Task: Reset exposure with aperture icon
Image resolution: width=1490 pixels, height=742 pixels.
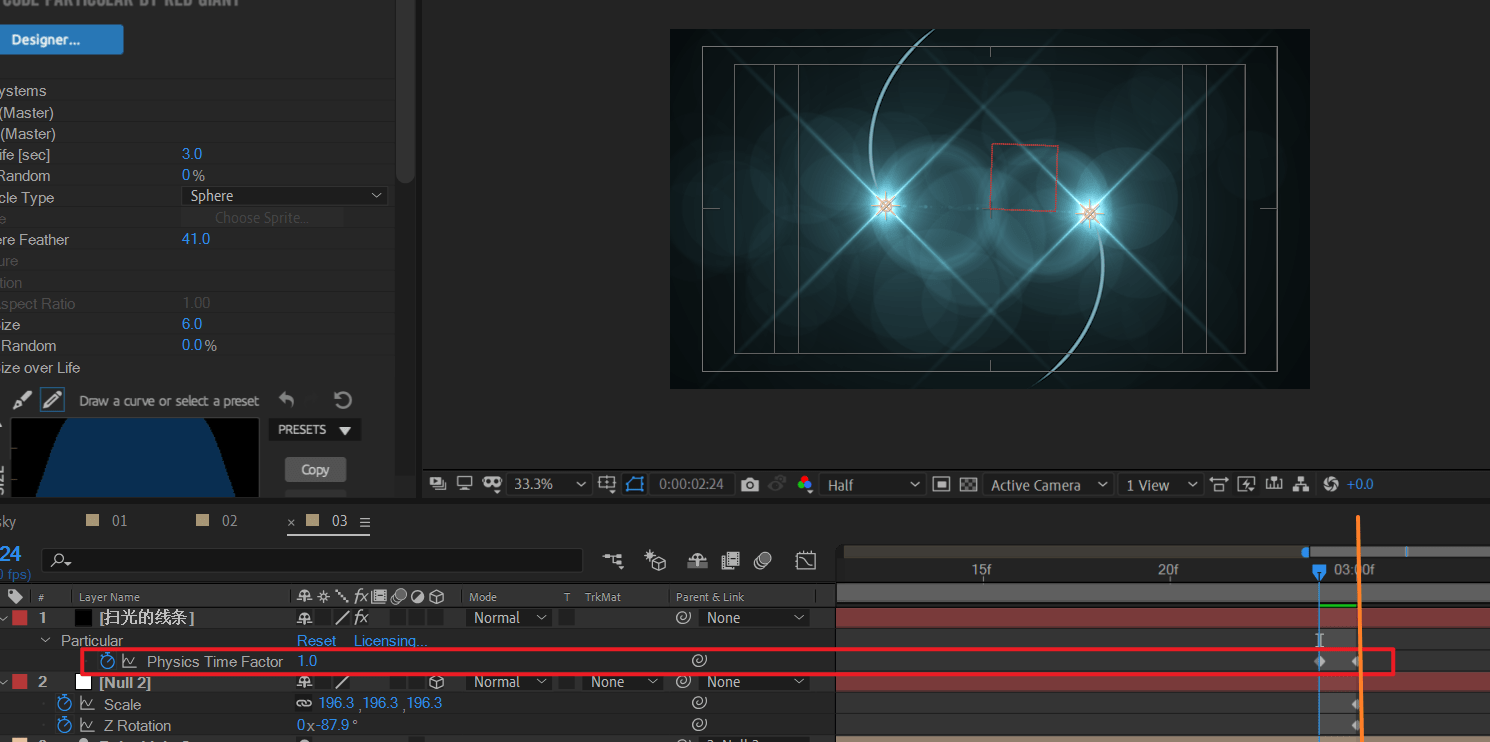Action: pyautogui.click(x=1330, y=484)
